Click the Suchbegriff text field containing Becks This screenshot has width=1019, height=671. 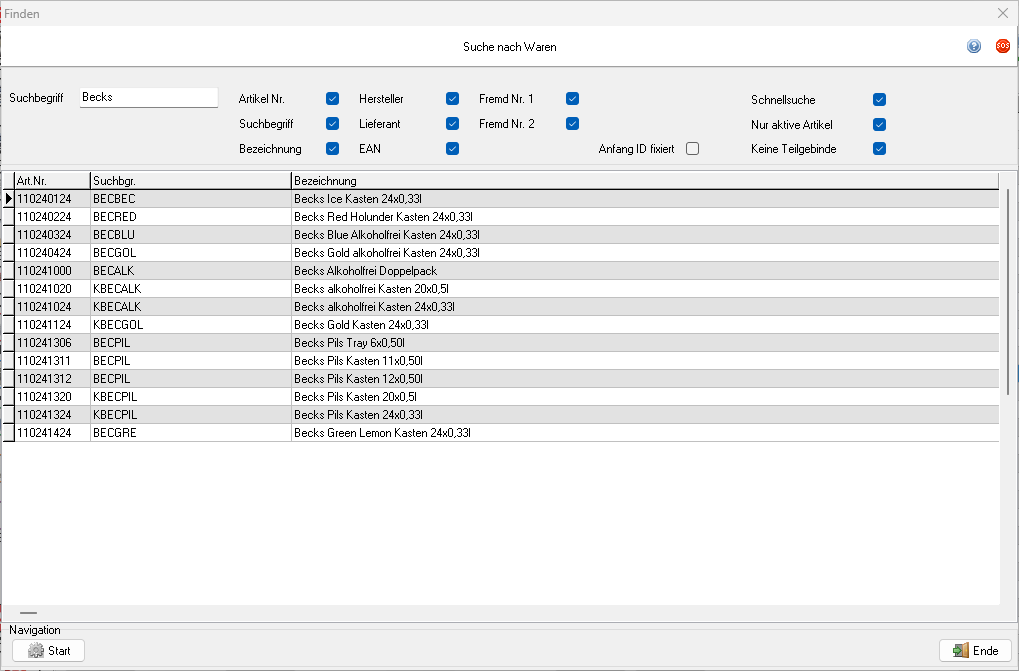148,98
